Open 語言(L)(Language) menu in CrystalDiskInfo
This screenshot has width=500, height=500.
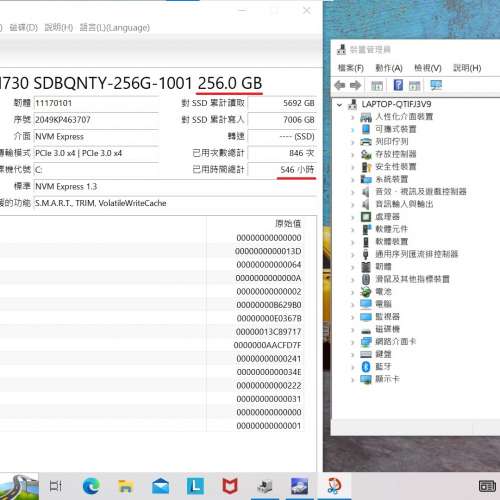pos(115,27)
